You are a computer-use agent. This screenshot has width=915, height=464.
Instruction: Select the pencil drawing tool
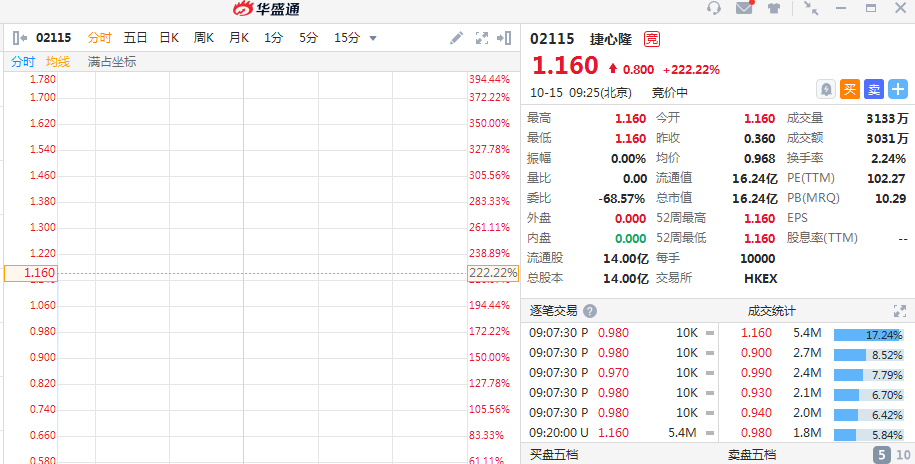pyautogui.click(x=456, y=39)
